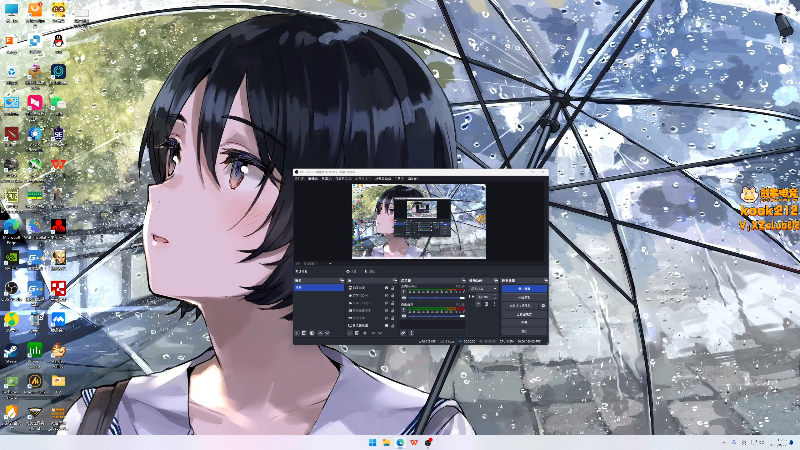Open the NVIDIA desktop shortcut
The height and width of the screenshot is (450, 800).
coord(11,259)
